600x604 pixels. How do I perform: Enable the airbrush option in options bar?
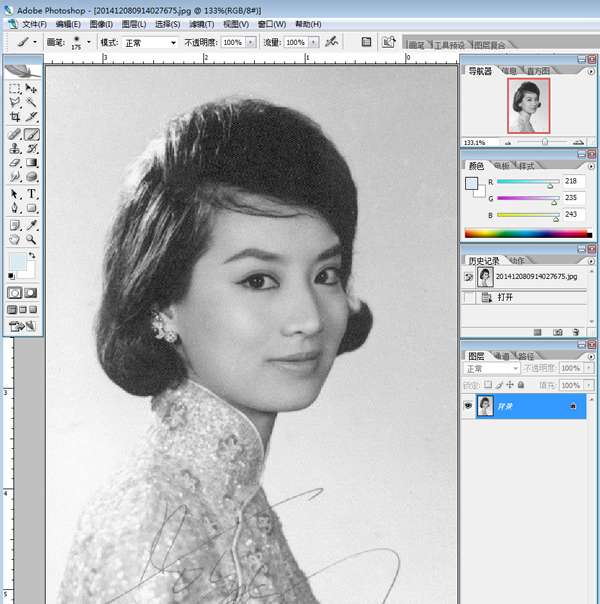(x=328, y=43)
